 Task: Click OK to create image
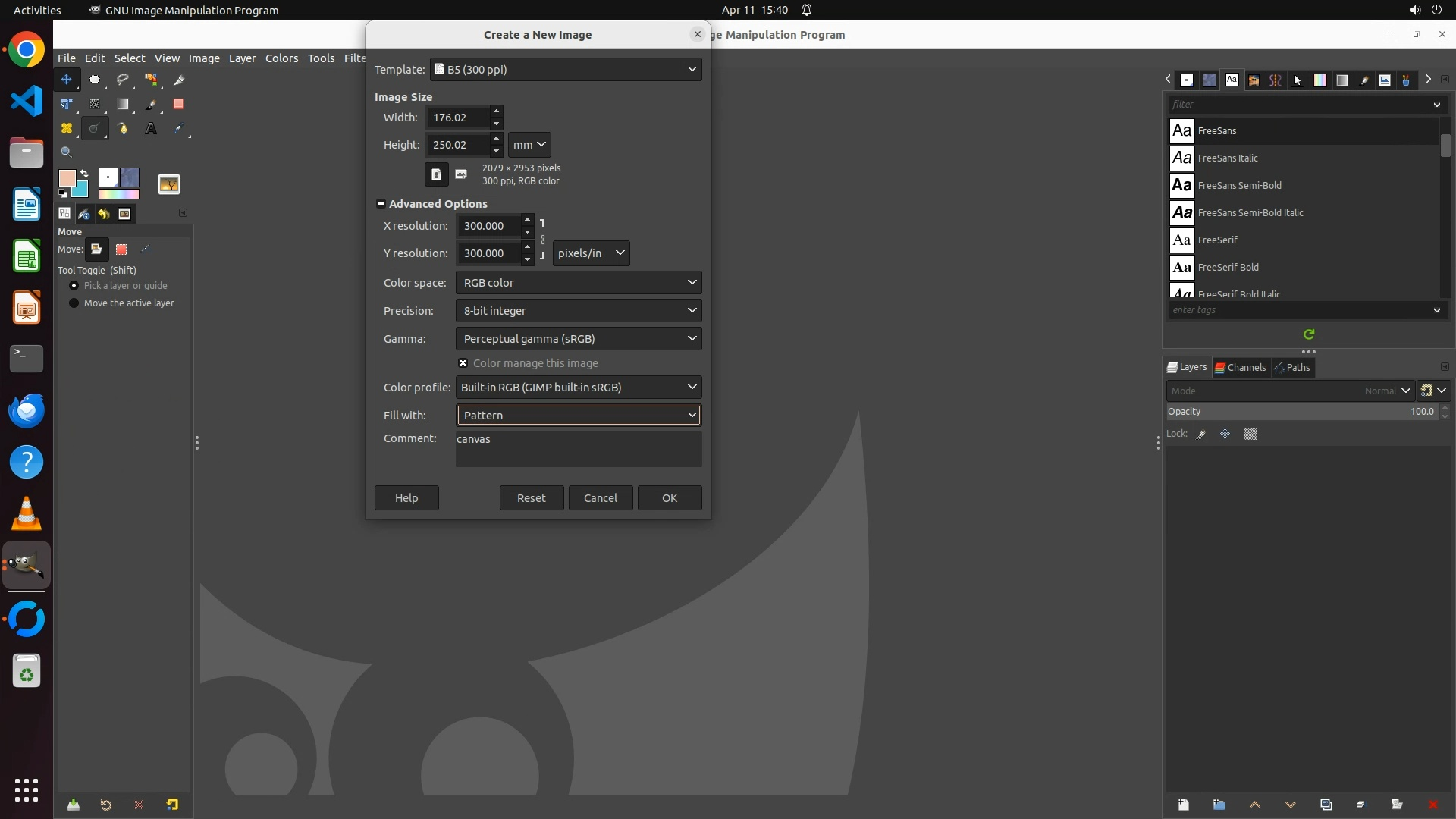669,498
